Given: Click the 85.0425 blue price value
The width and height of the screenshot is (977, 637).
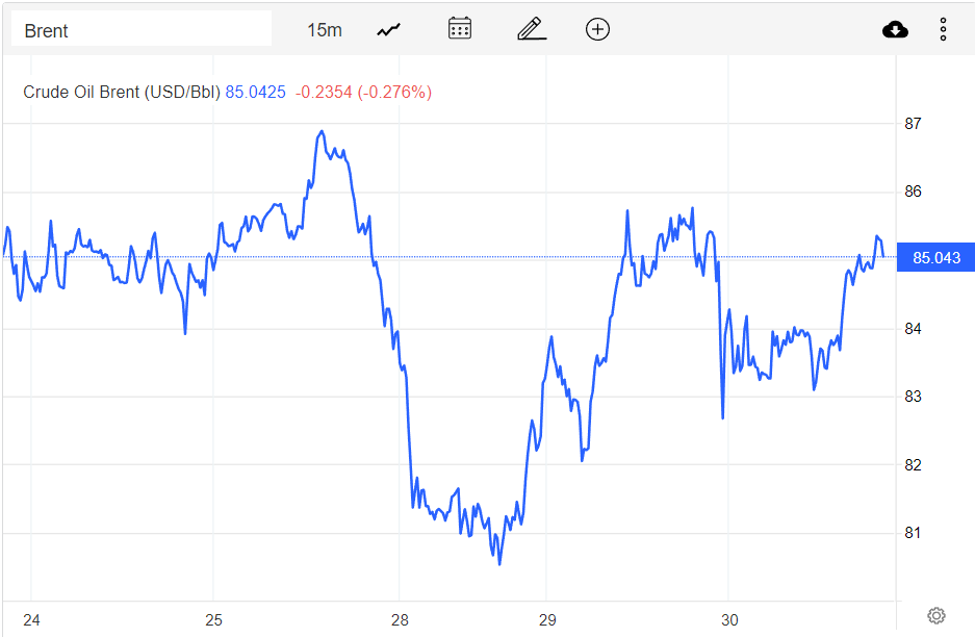Looking at the screenshot, I should (x=255, y=92).
